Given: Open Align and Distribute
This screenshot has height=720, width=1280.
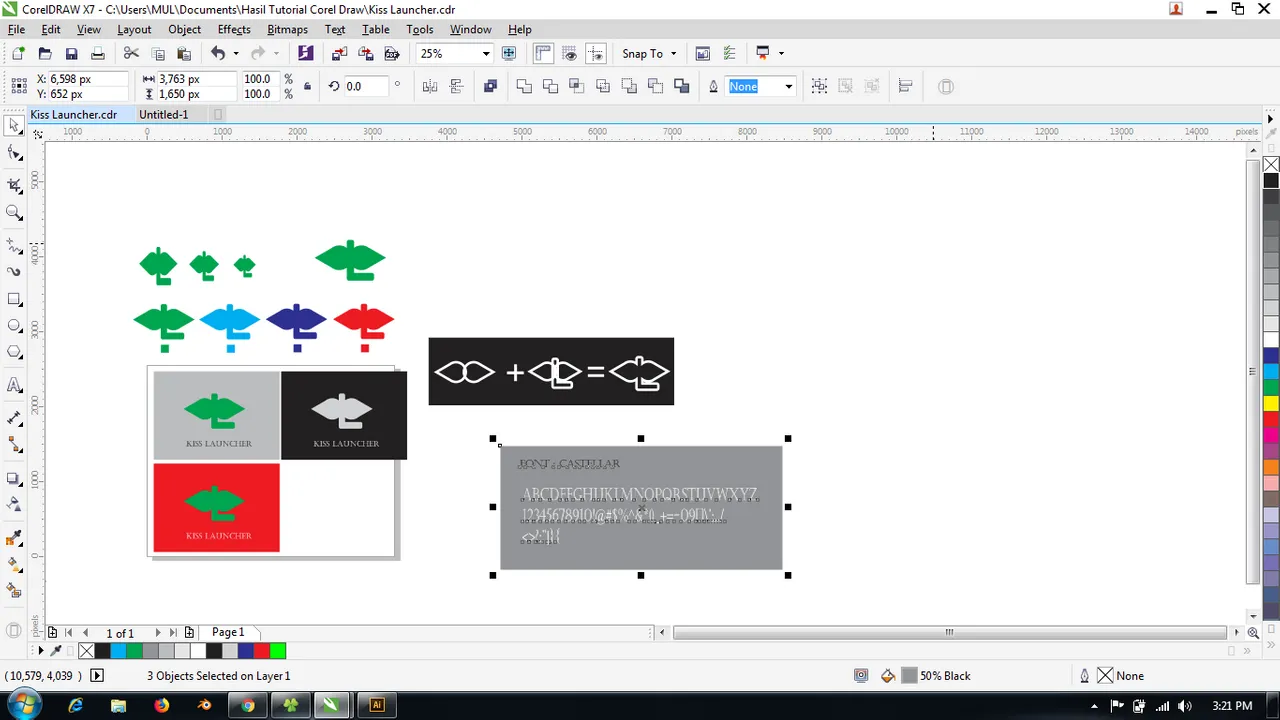Looking at the screenshot, I should [x=906, y=86].
